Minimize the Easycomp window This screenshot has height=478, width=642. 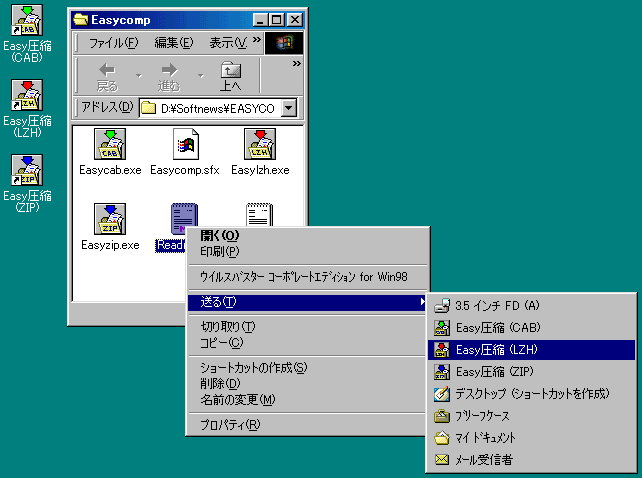tap(260, 20)
